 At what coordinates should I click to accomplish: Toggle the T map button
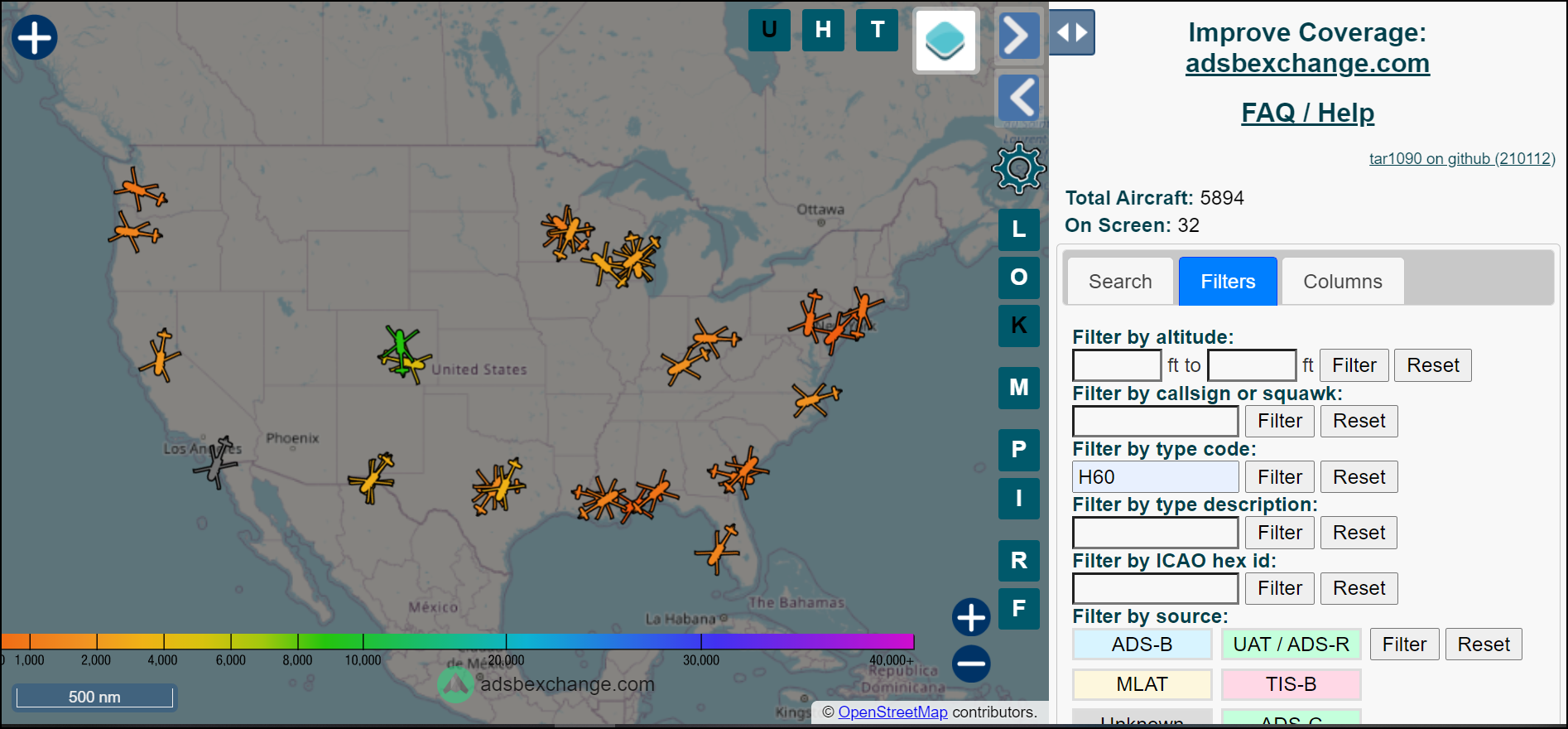[x=878, y=31]
